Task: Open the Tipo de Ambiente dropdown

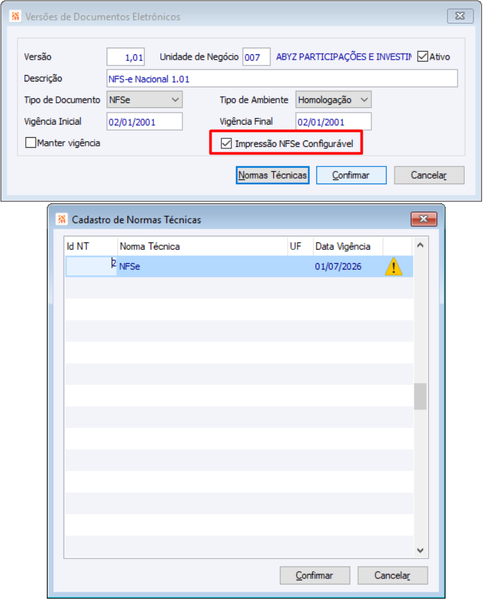Action: (333, 100)
